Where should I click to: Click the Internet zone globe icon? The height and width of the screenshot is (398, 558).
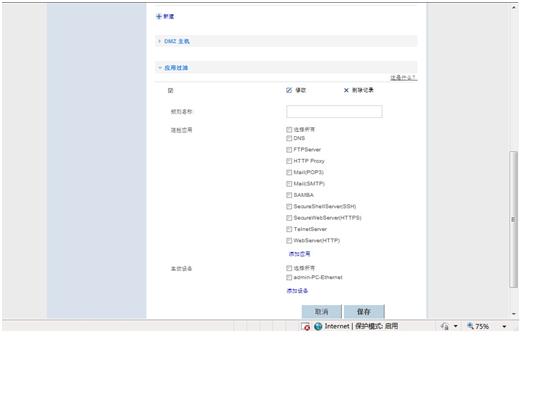[x=318, y=326]
